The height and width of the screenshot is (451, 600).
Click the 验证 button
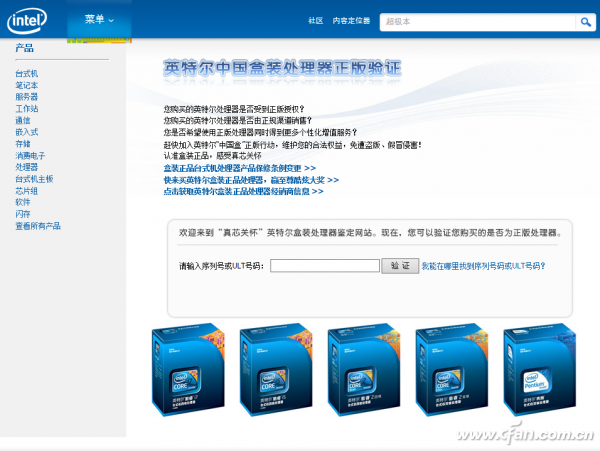click(x=400, y=265)
